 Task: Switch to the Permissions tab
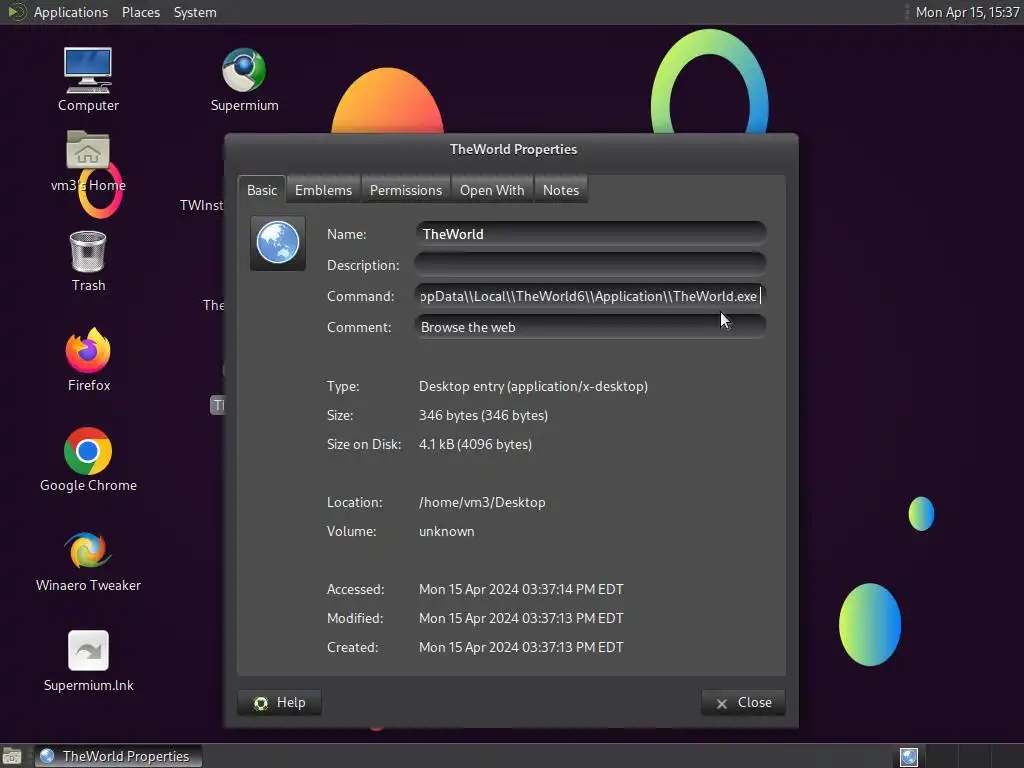[406, 190]
